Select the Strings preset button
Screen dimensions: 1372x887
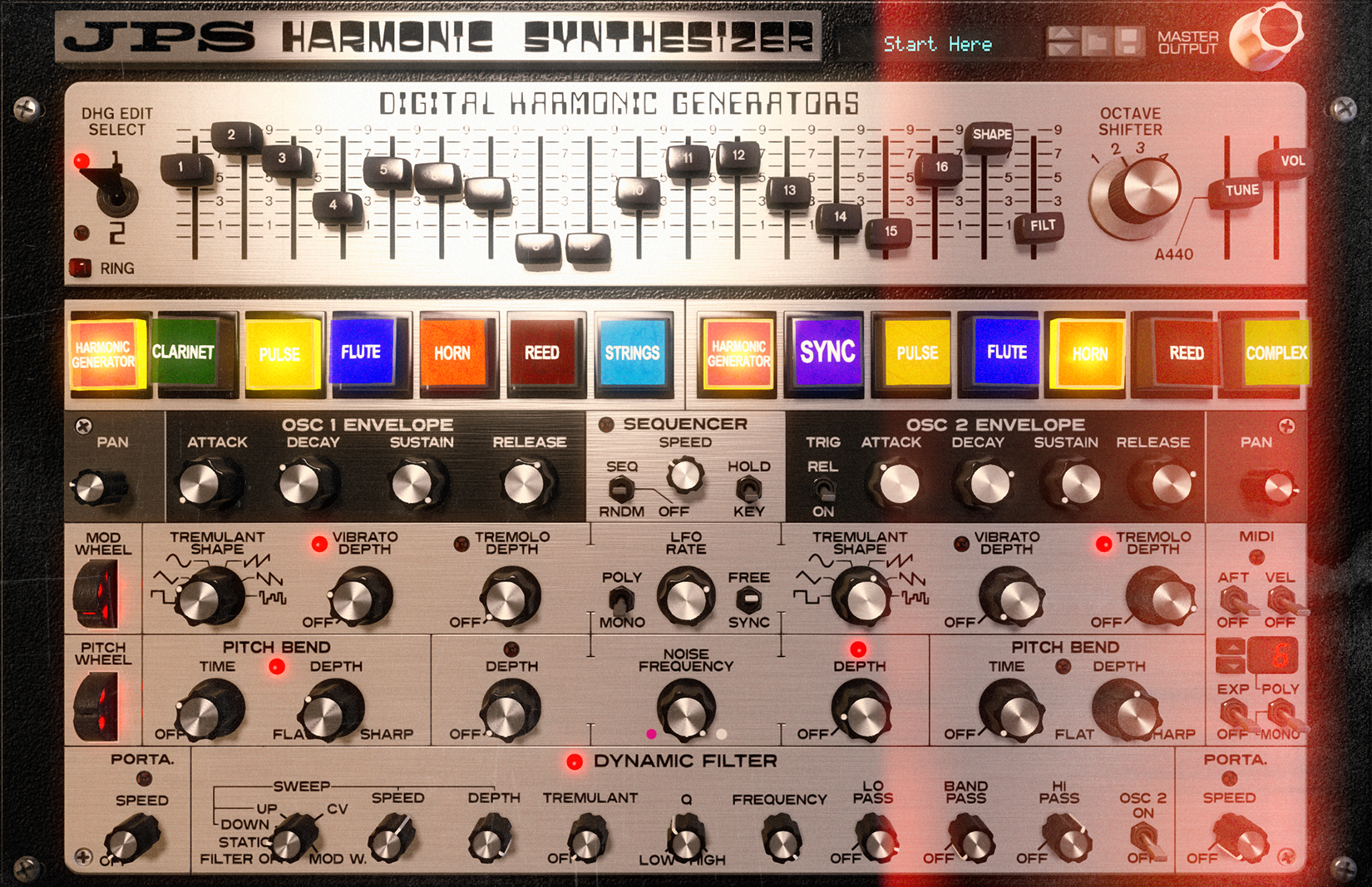(x=632, y=353)
